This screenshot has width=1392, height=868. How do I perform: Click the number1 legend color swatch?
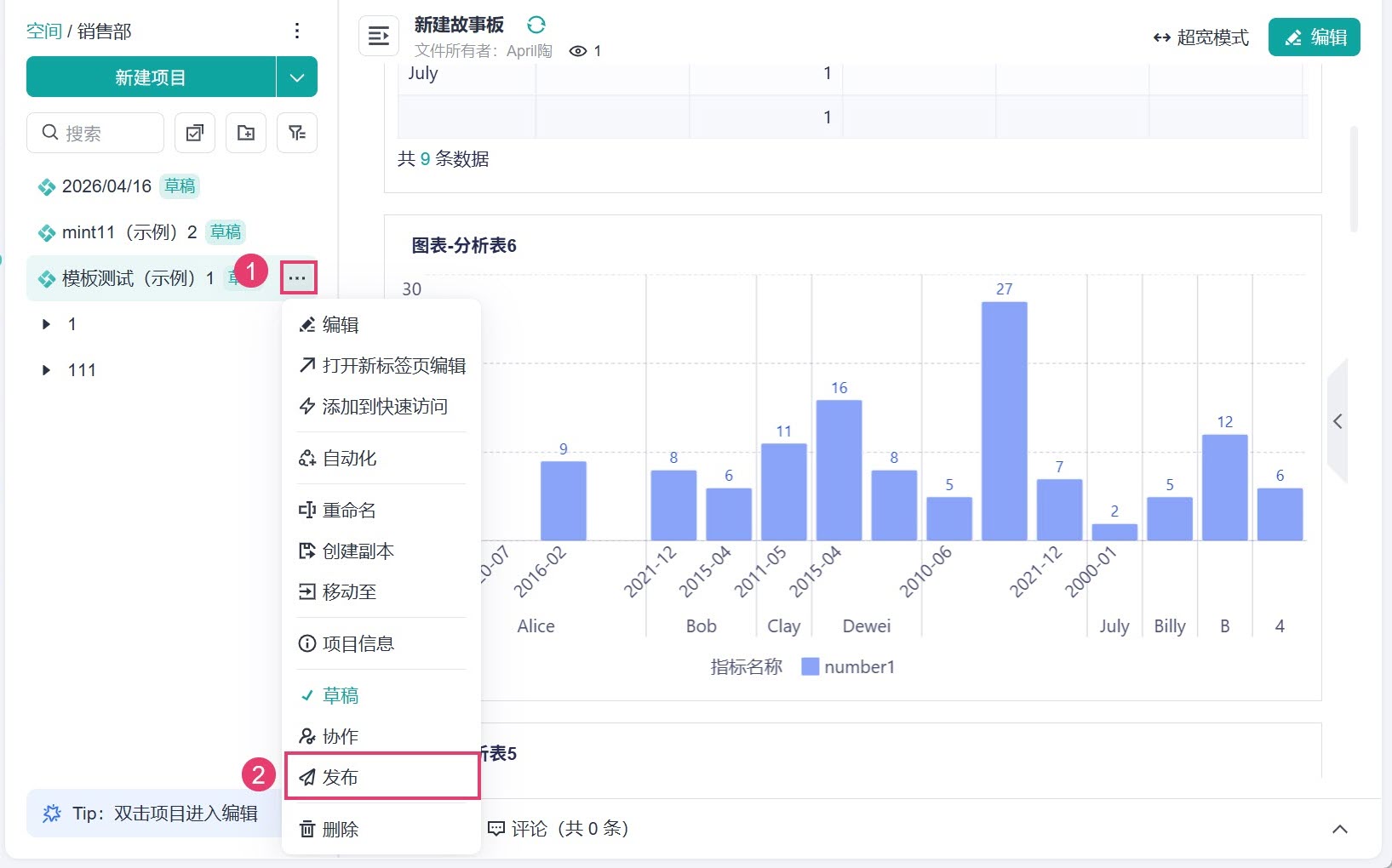(x=810, y=666)
